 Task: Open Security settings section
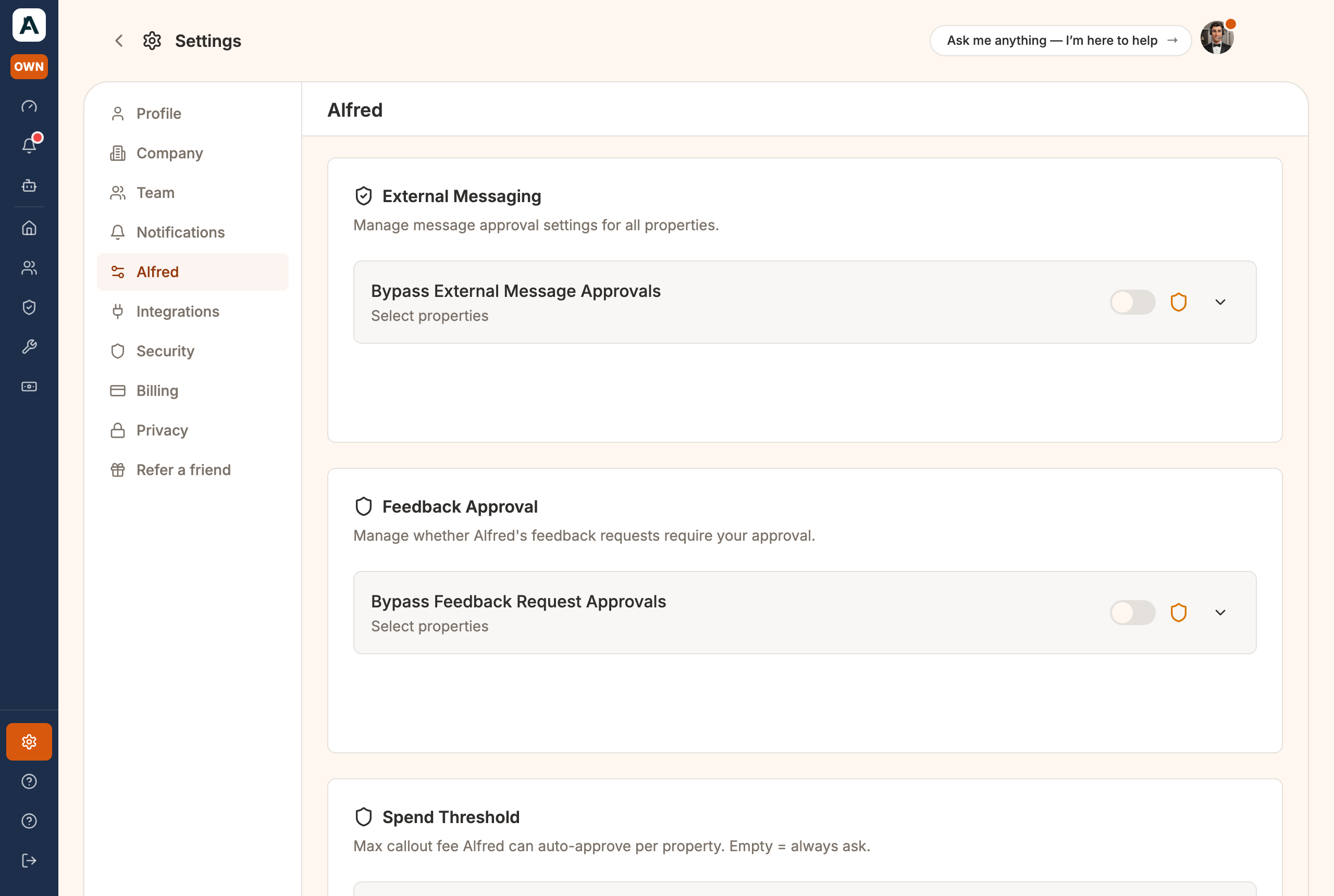(x=193, y=351)
